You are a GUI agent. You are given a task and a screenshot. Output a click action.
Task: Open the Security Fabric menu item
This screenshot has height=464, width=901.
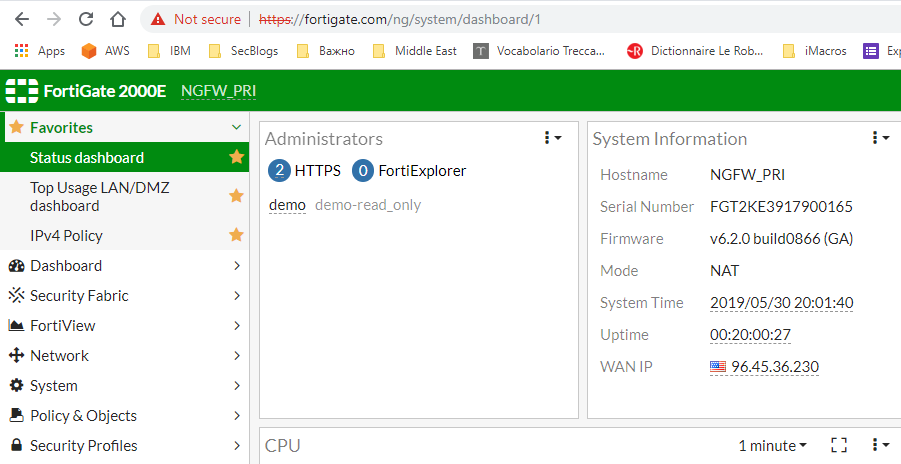(124, 296)
